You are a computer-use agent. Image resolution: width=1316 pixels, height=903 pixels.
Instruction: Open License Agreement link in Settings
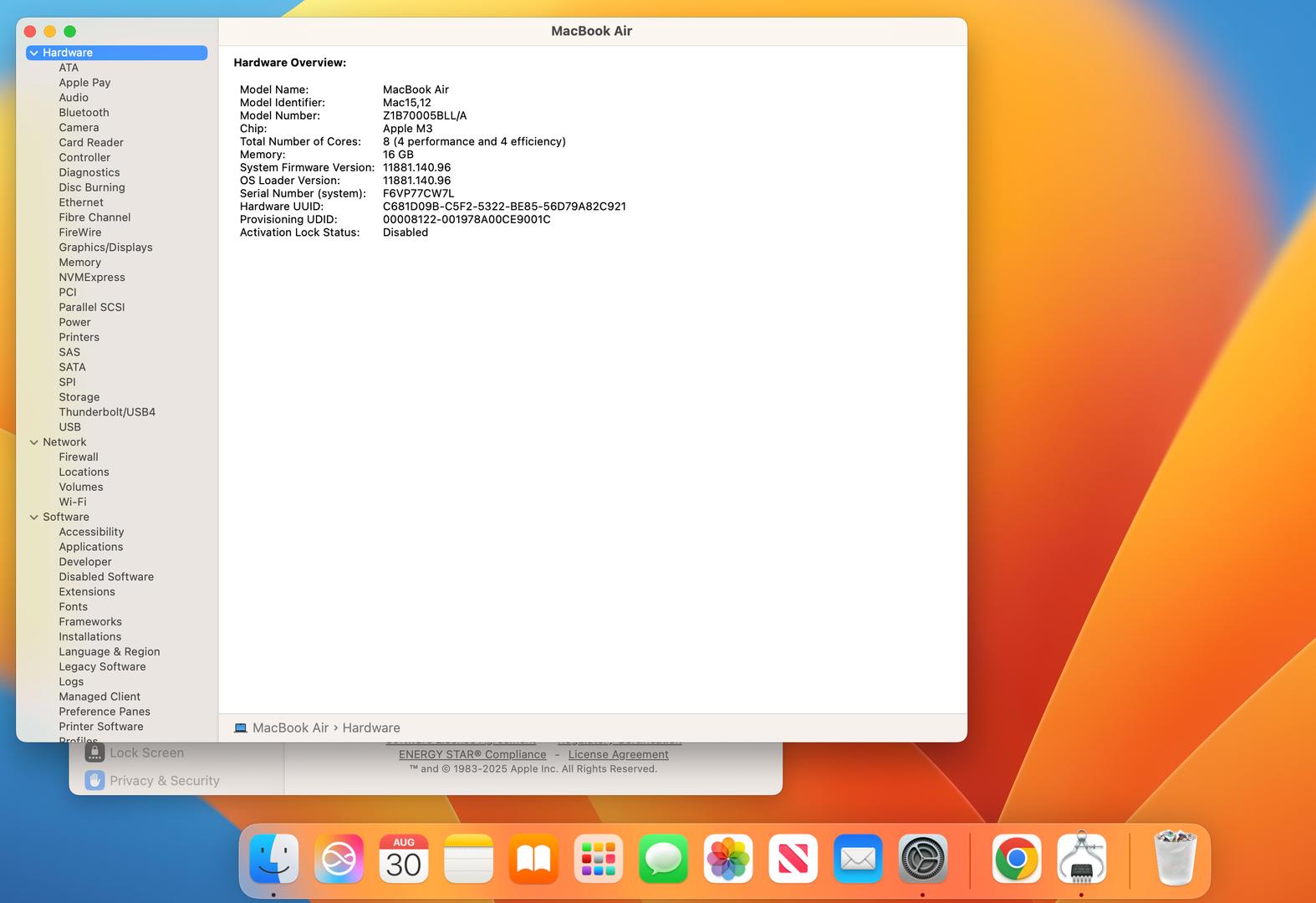618,754
